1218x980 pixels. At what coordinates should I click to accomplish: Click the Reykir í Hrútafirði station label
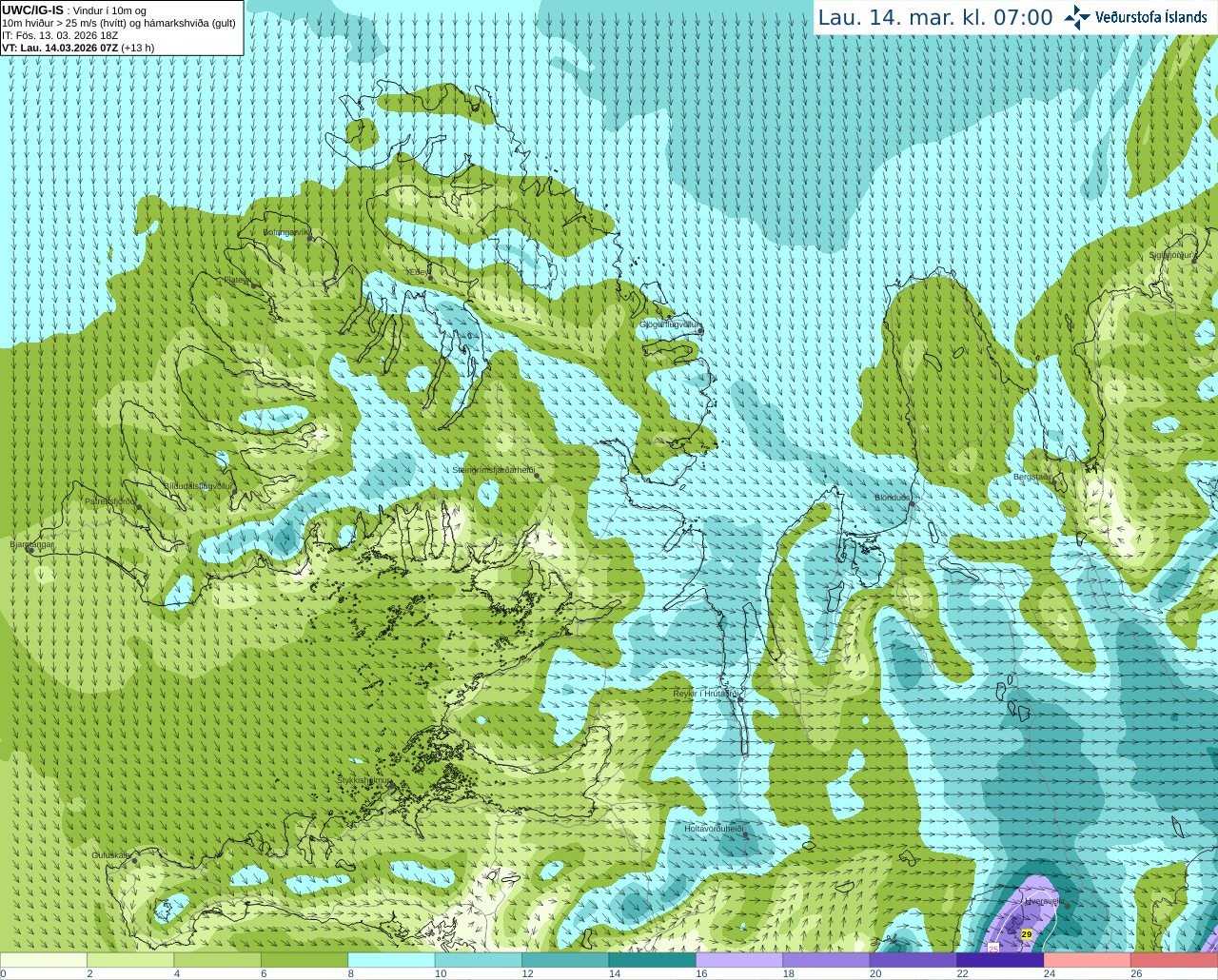tap(706, 694)
